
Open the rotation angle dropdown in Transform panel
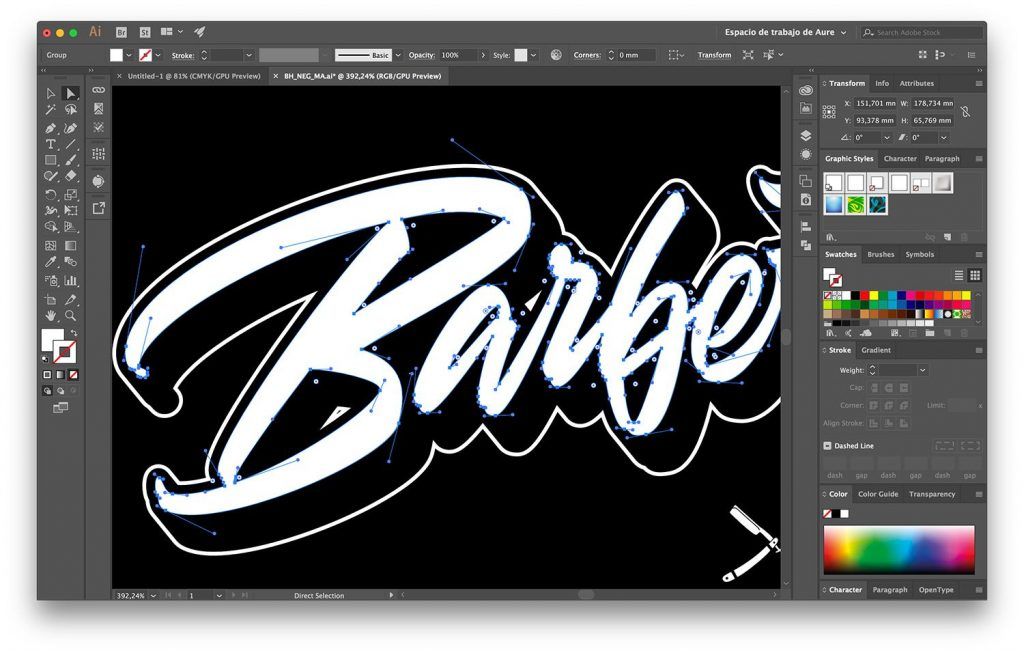click(887, 138)
